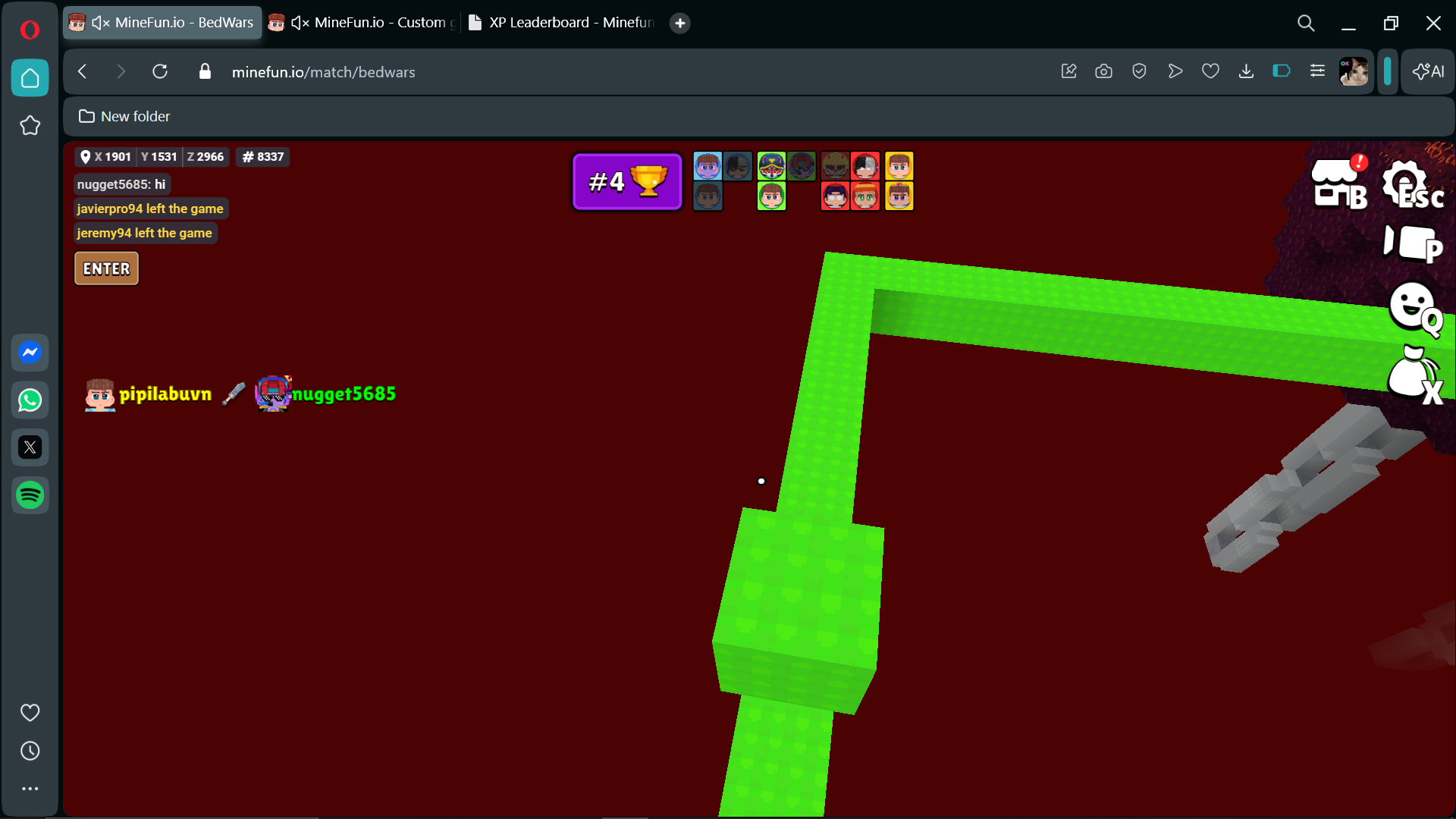Viewport: 1456px width, 819px height.
Task: Open WhatsApp in Opera sidebar
Action: 30,400
